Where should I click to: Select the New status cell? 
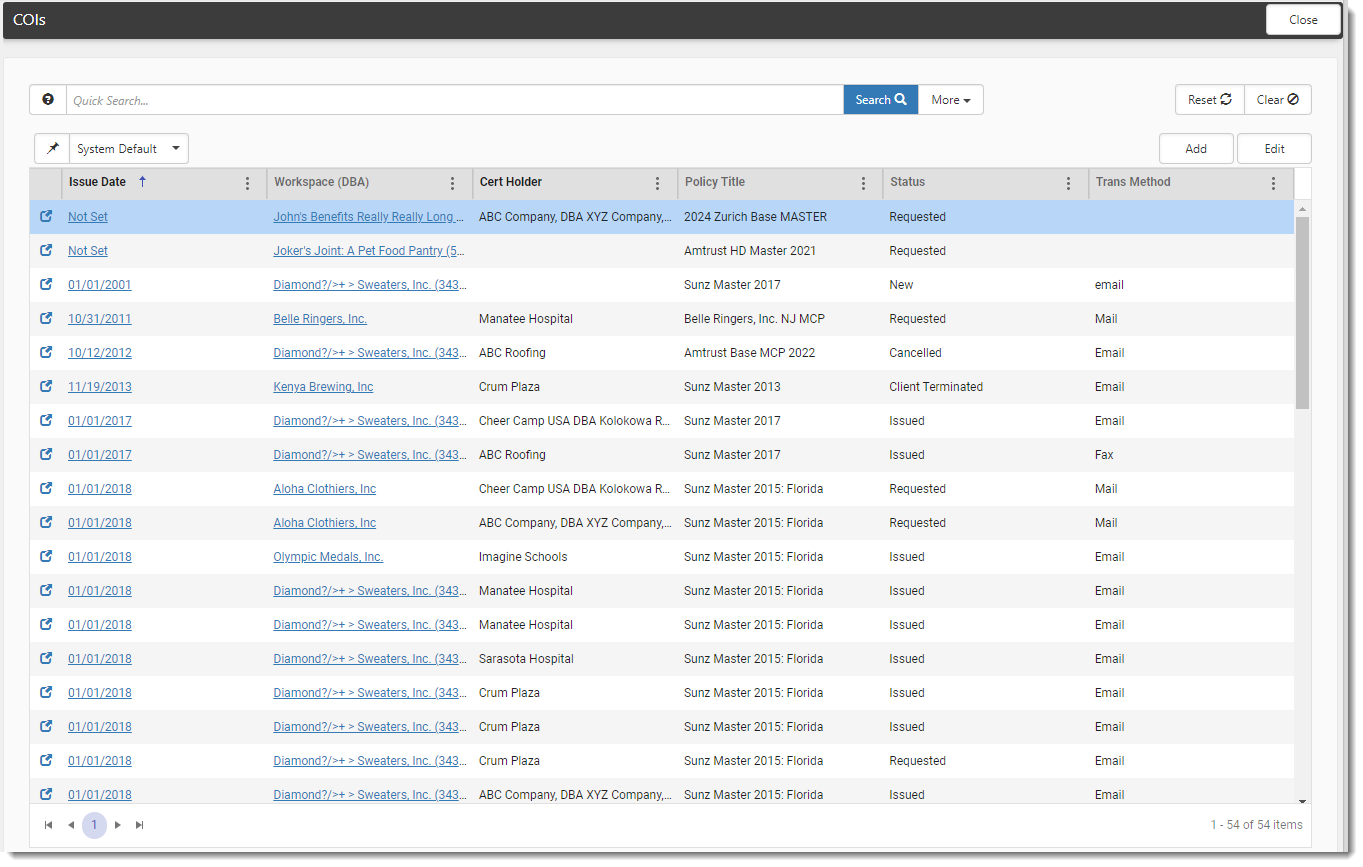[901, 284]
